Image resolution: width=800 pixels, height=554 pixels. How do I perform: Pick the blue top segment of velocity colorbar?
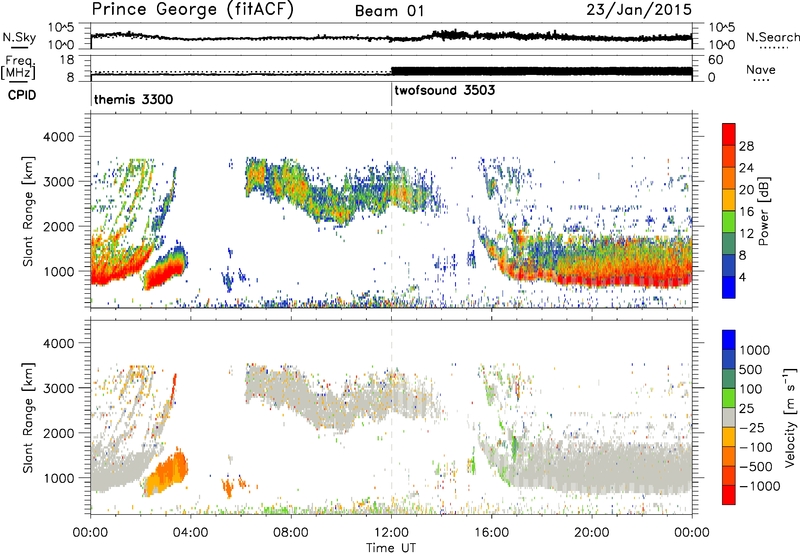tap(729, 340)
